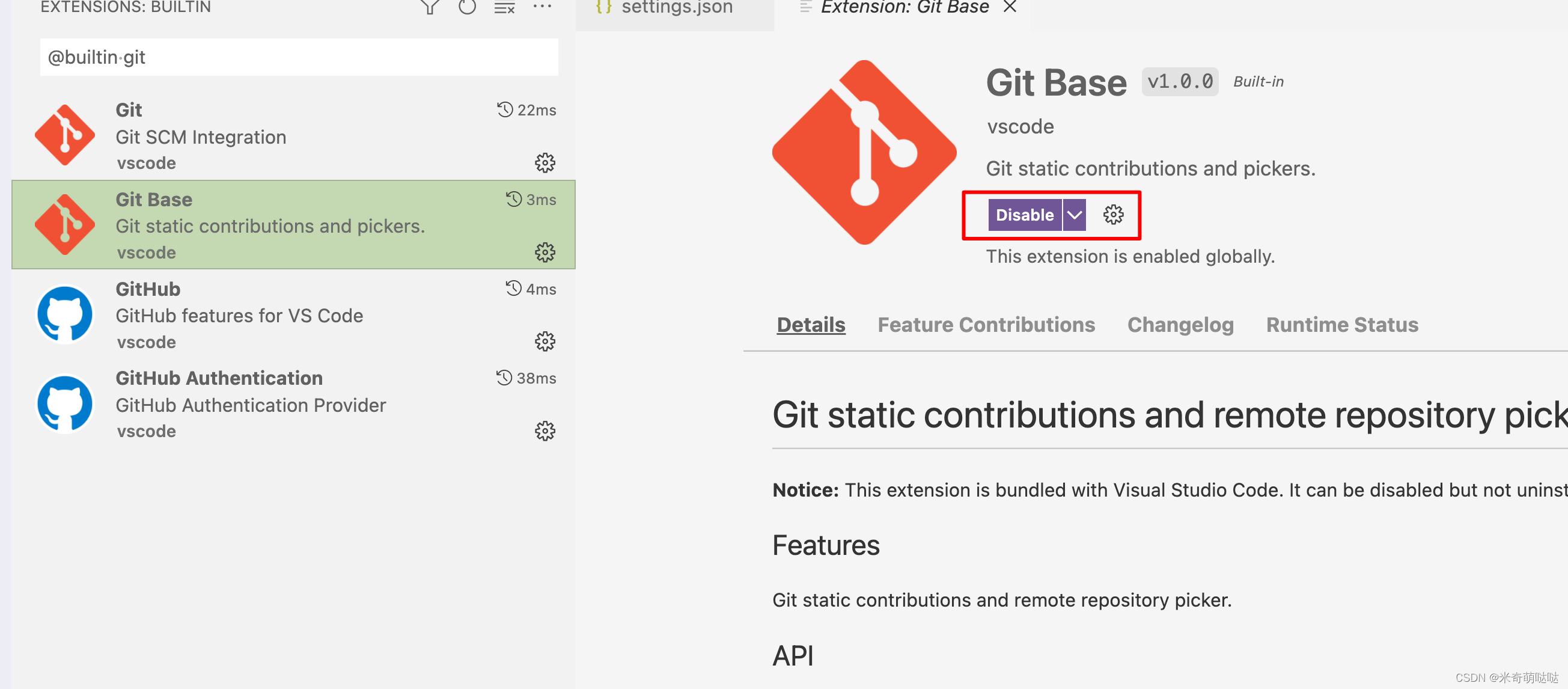This screenshot has width=1568, height=689.
Task: Open the Changelog tab
Action: pyautogui.click(x=1180, y=325)
